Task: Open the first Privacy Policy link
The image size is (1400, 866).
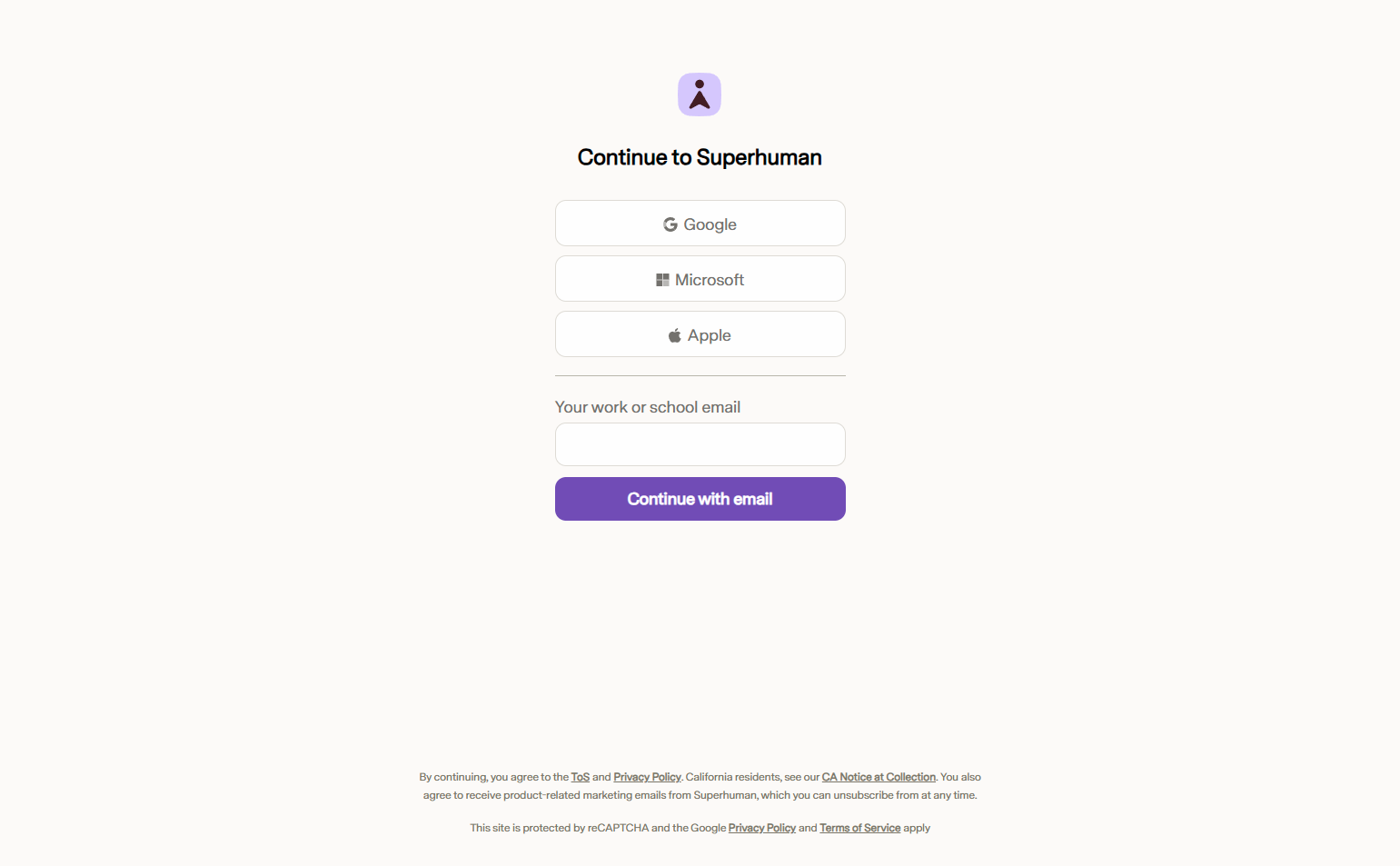Action: point(647,777)
